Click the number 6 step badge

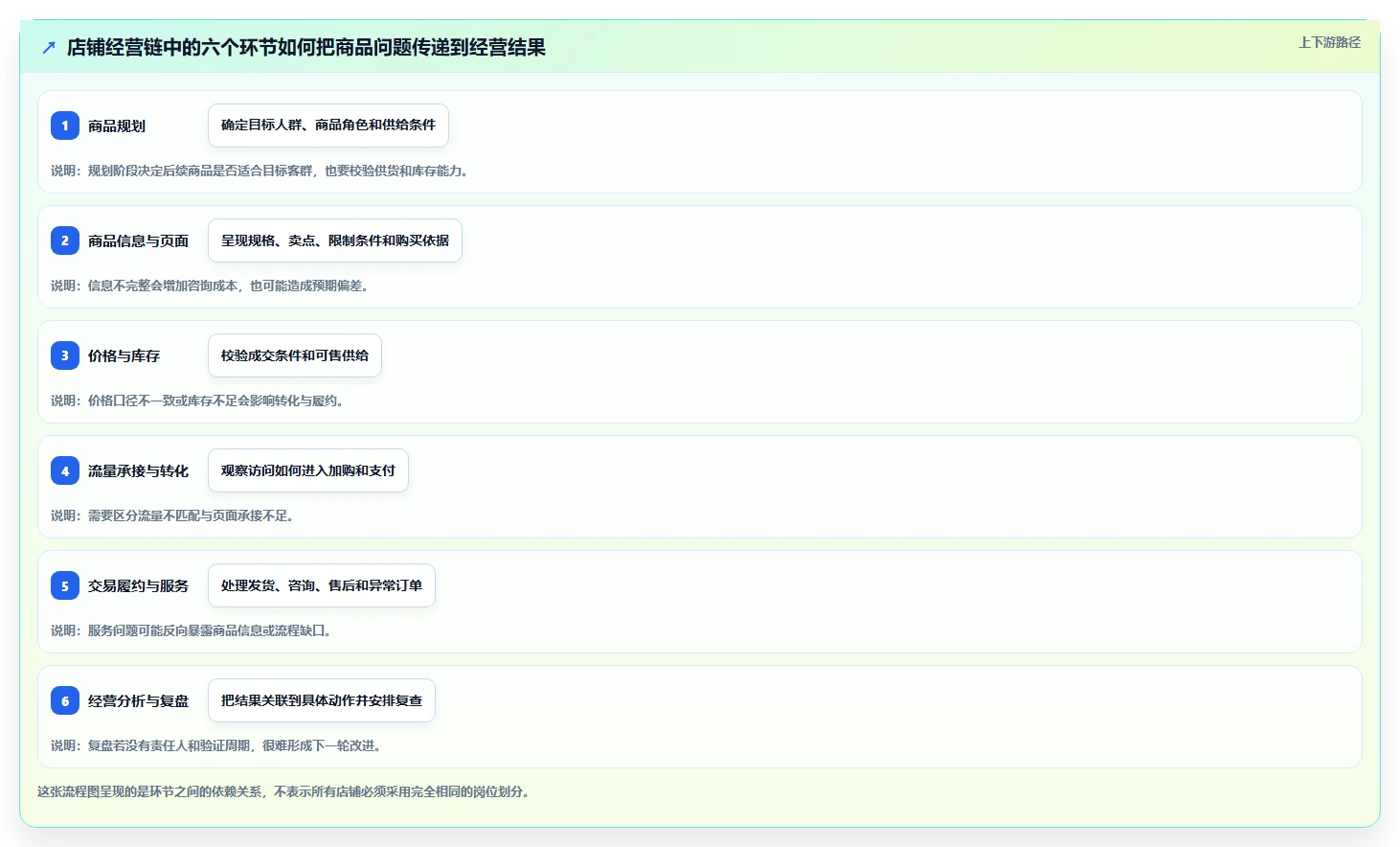coord(65,700)
